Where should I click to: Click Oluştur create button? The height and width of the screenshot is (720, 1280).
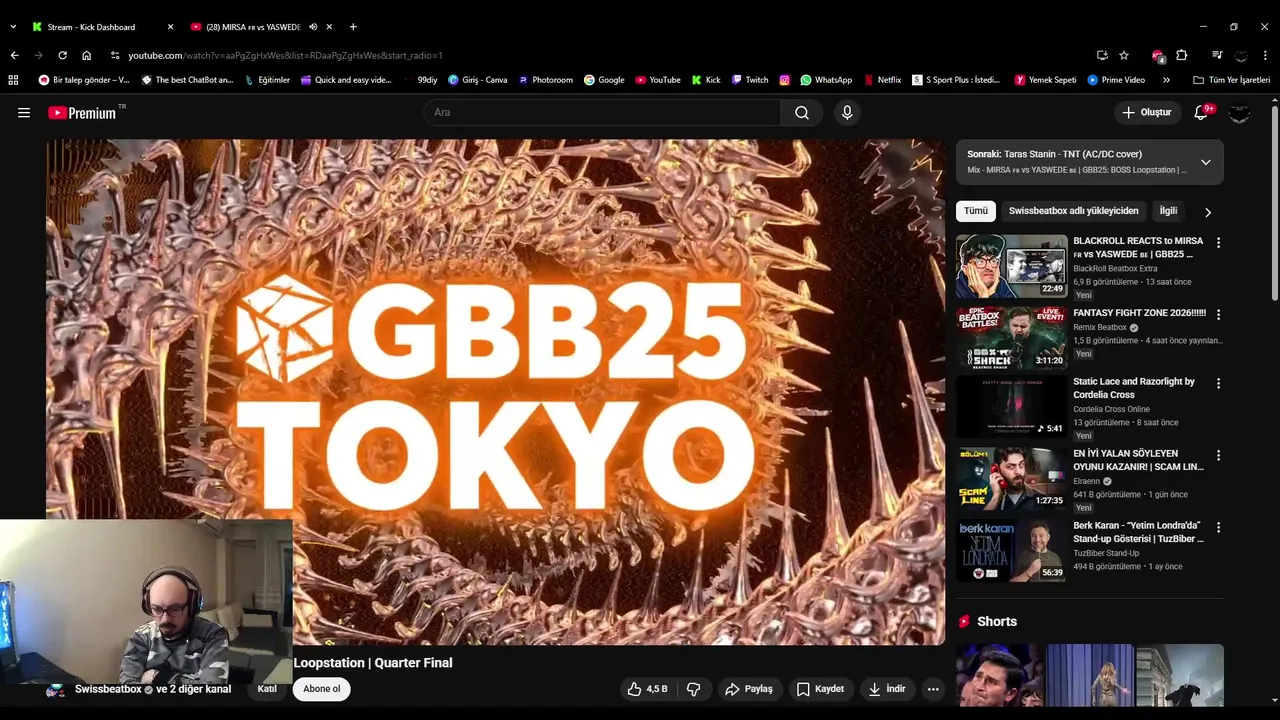[1146, 113]
